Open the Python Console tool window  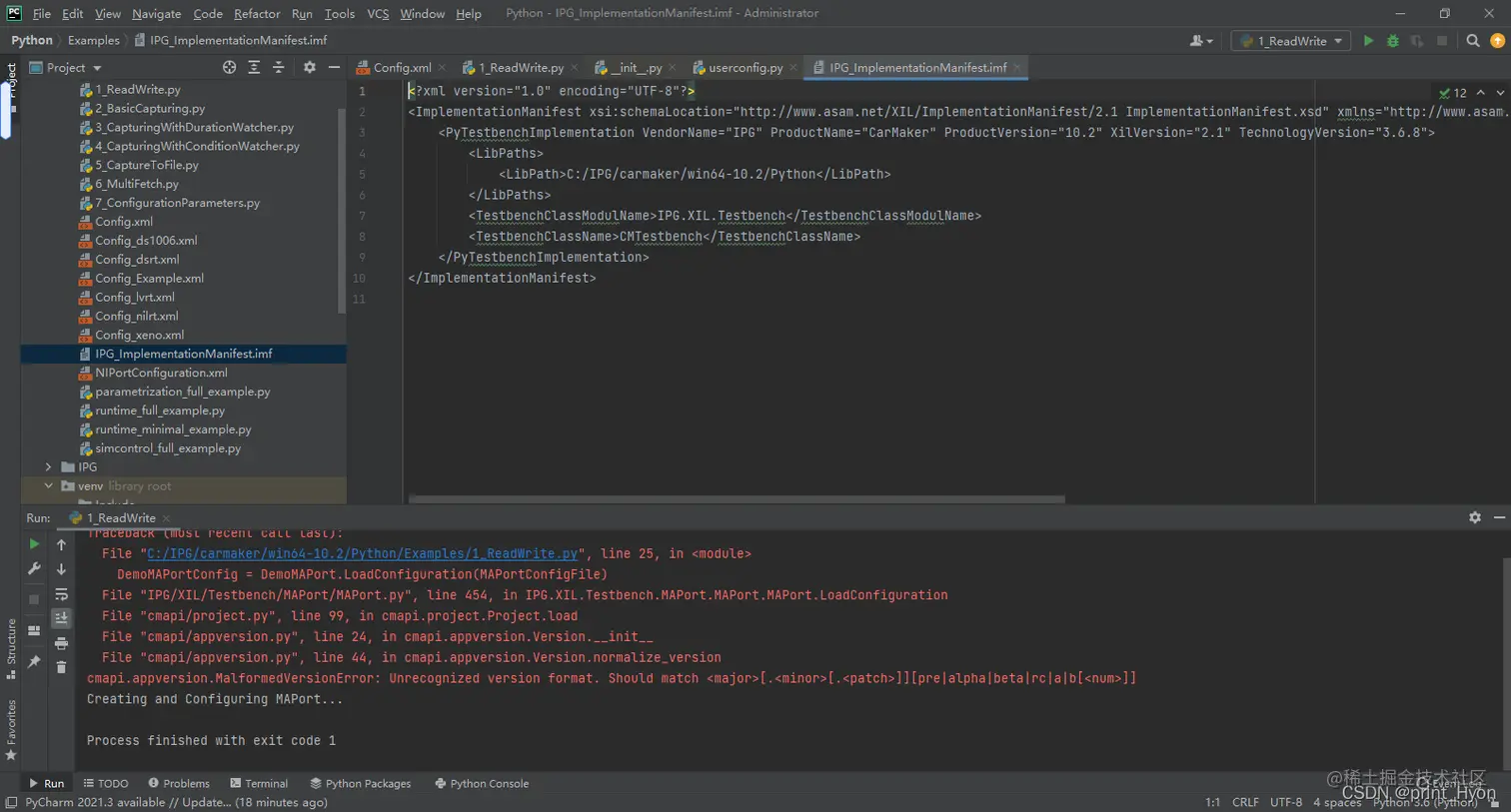pos(481,784)
